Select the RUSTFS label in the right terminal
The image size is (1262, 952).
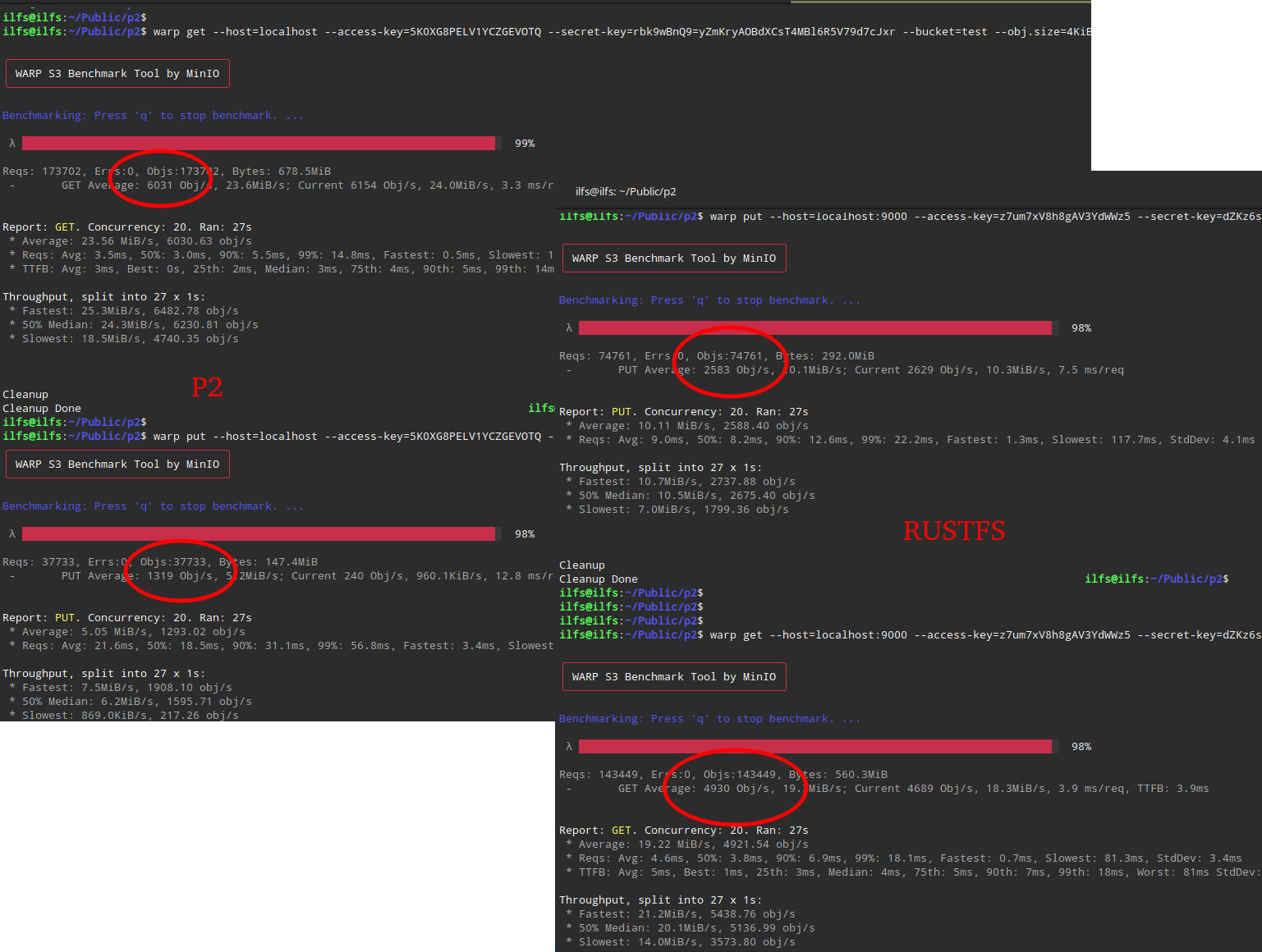coord(954,531)
